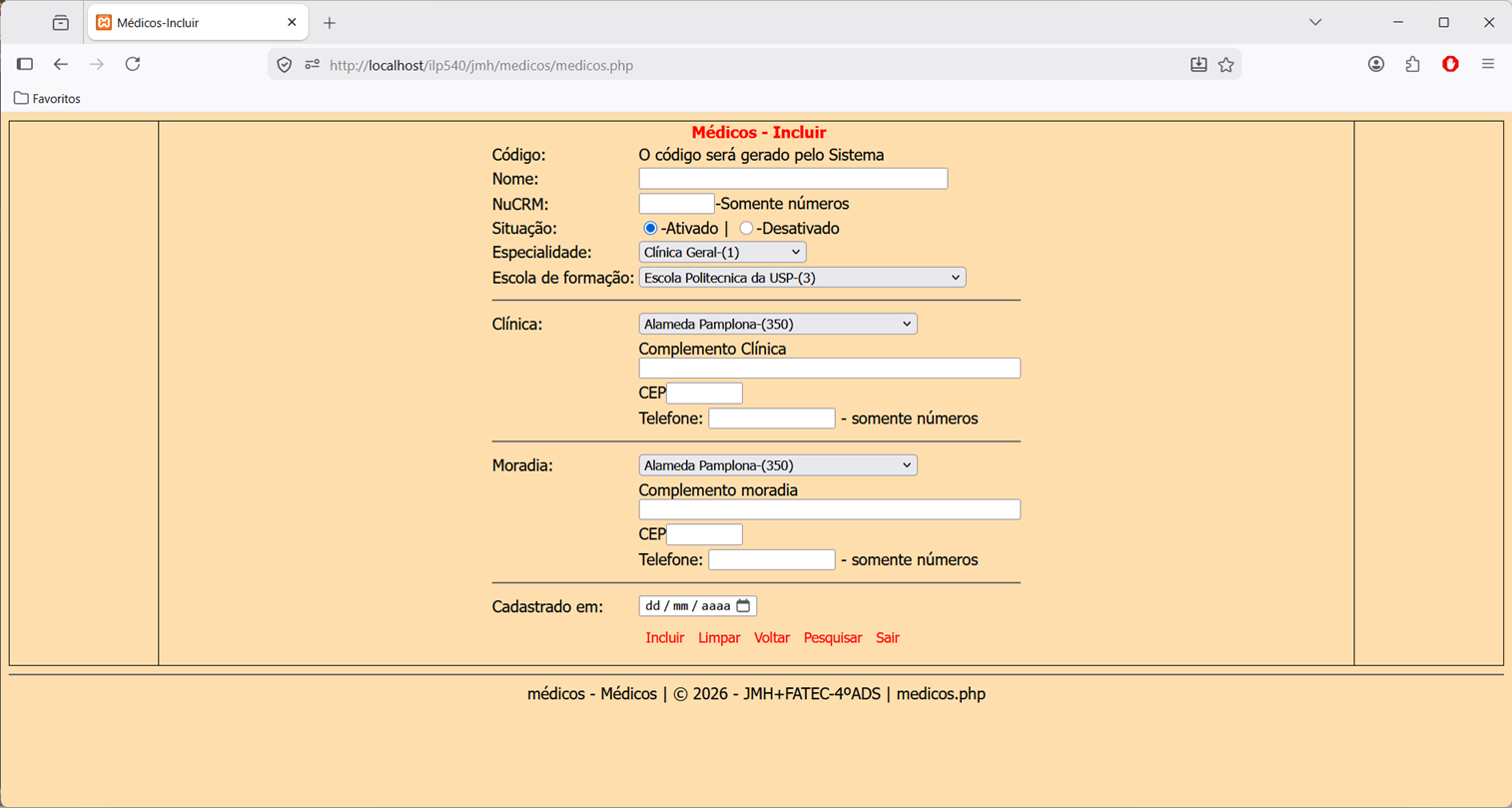Click the footer copyright text
Image resolution: width=1512 pixels, height=808 pixels.
(756, 693)
